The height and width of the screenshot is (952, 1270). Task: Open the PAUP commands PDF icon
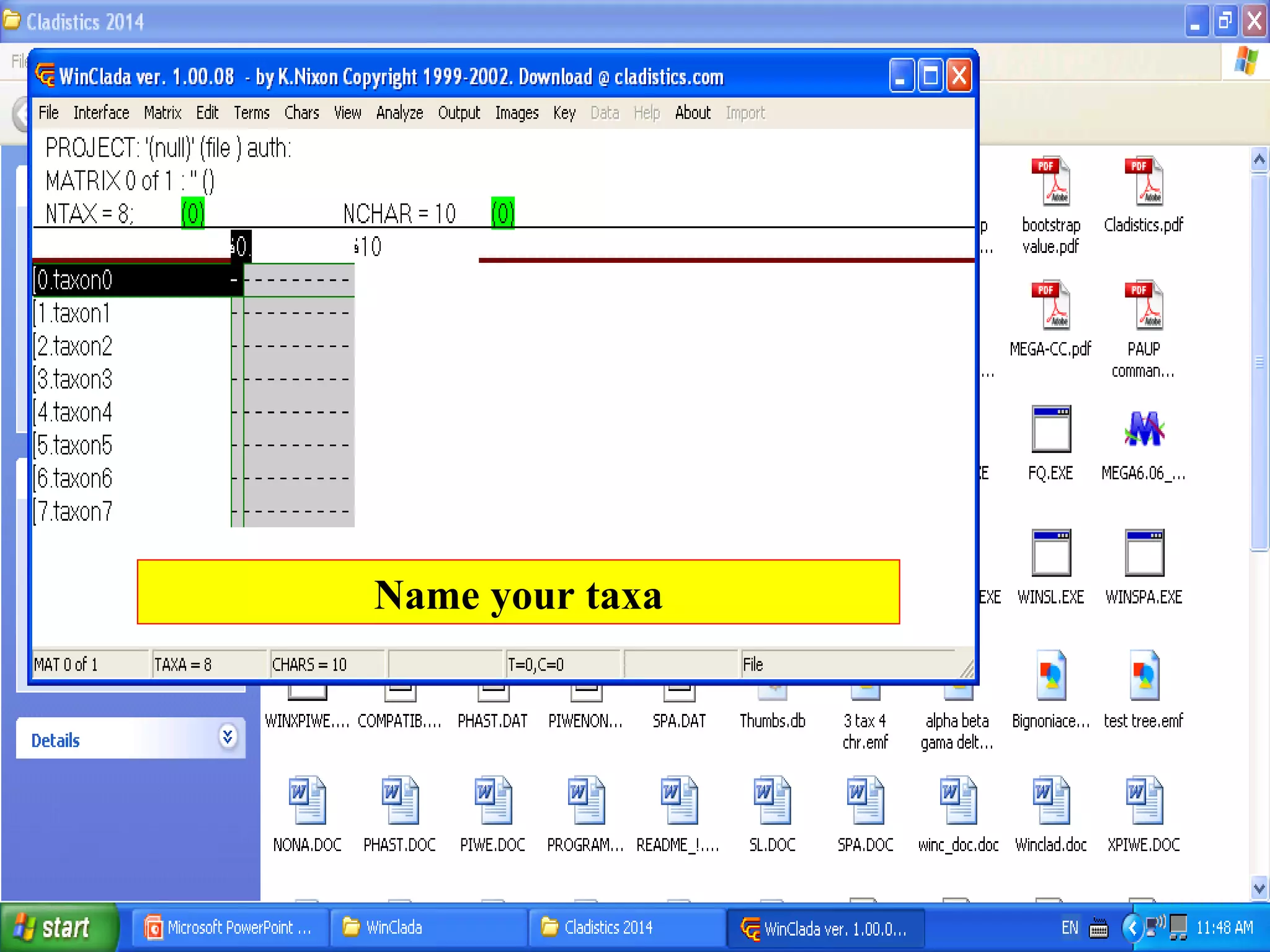tap(1144, 305)
